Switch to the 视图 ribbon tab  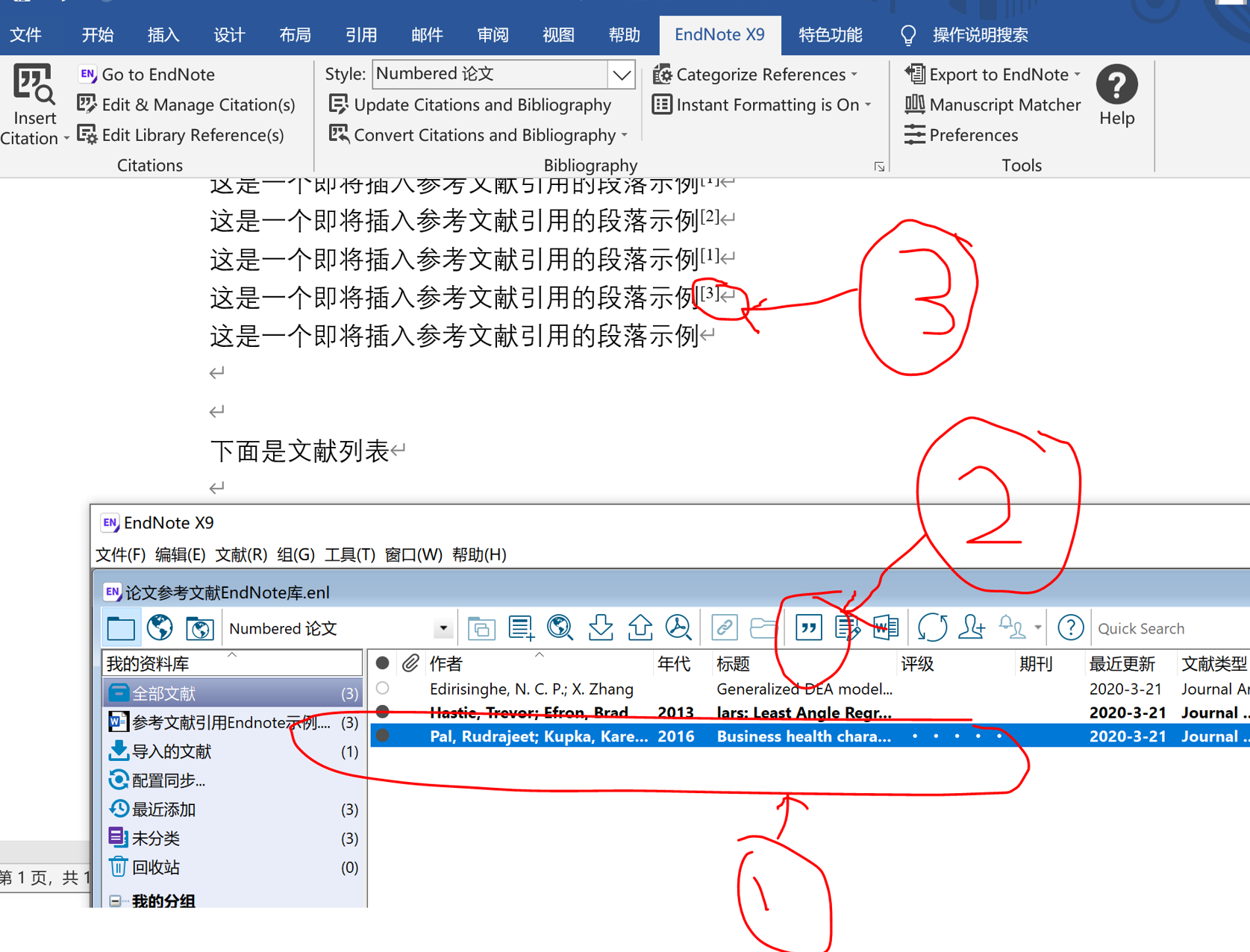click(x=558, y=35)
